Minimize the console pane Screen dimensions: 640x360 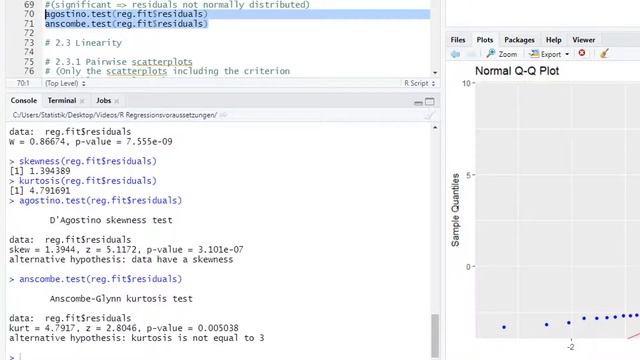[418, 102]
